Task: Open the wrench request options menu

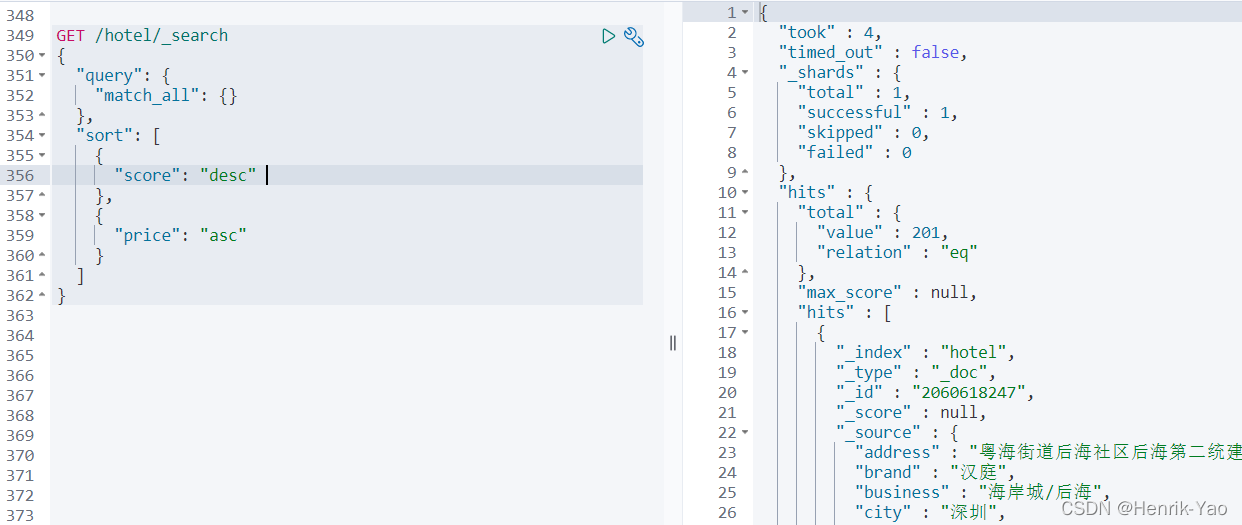Action: point(633,36)
